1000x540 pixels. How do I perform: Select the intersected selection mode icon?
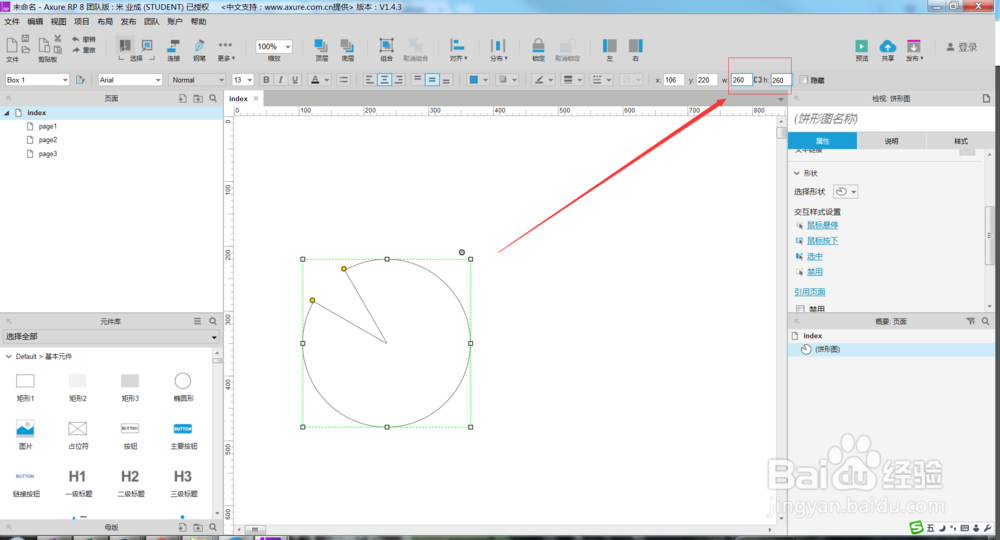point(125,45)
